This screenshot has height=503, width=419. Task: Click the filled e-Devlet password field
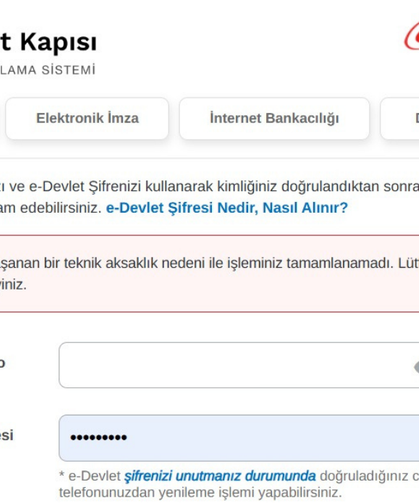[x=239, y=438]
